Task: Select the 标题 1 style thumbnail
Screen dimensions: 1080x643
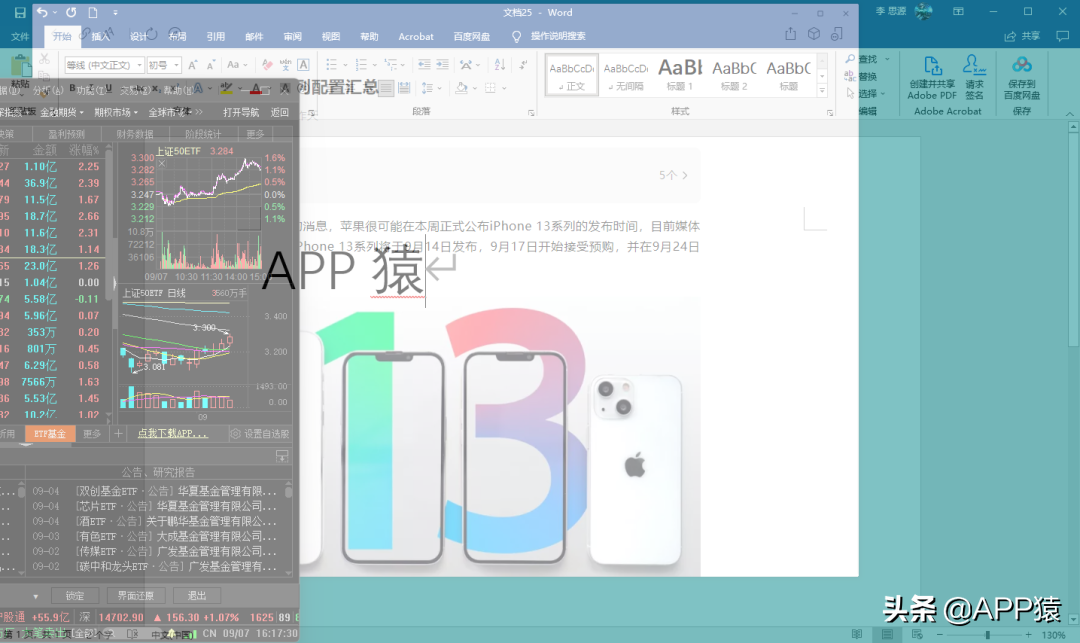Action: (x=680, y=74)
